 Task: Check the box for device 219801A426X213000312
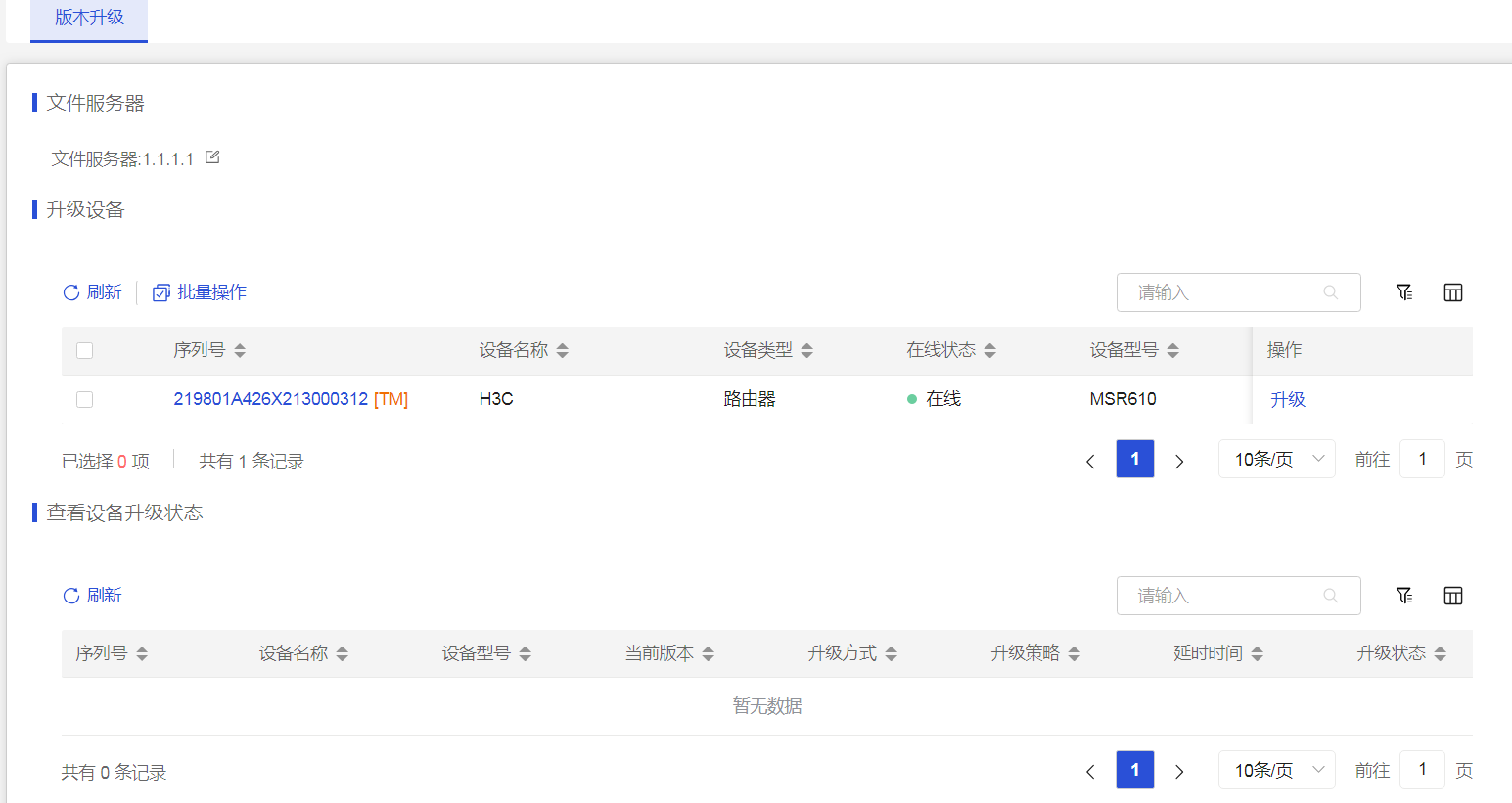(85, 399)
